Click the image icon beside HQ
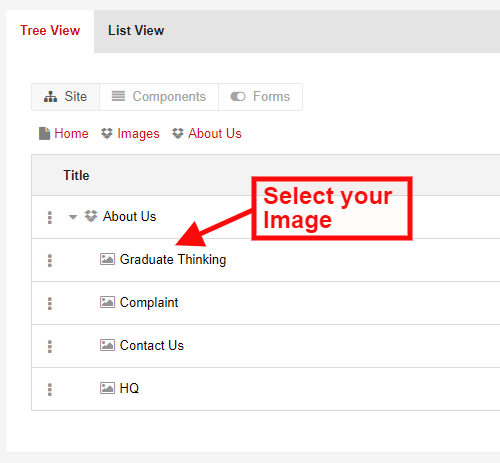The height and width of the screenshot is (463, 500). tap(107, 388)
